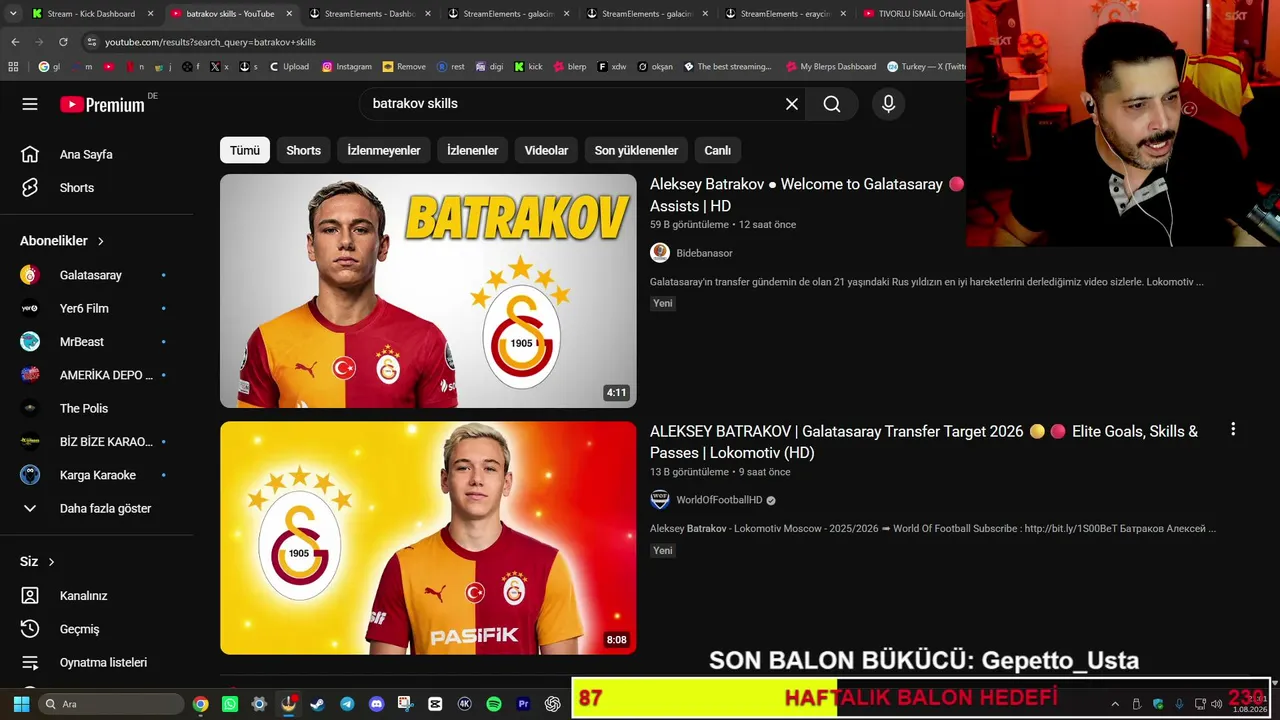The height and width of the screenshot is (720, 1280).
Task: Reload the page in the browser
Action: [x=63, y=42]
